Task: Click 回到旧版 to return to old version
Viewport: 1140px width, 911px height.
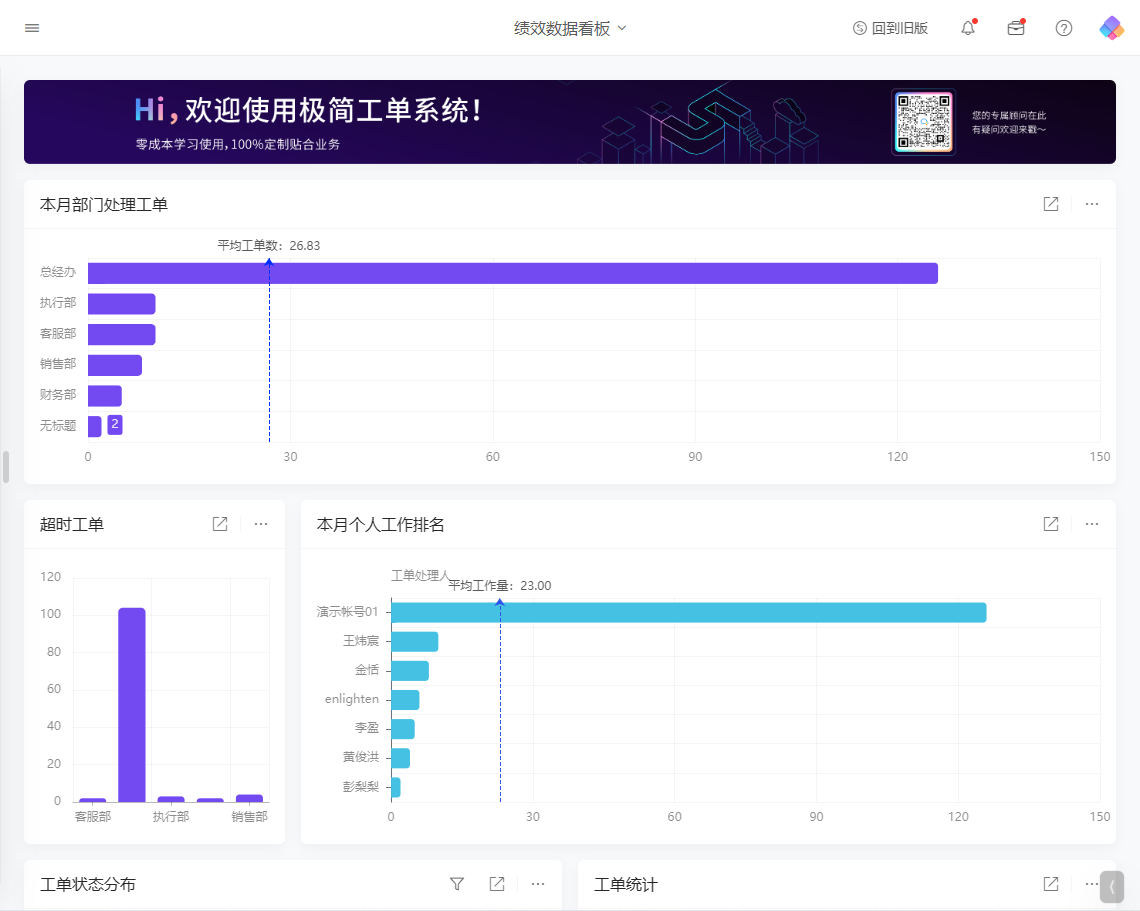Action: (x=890, y=28)
